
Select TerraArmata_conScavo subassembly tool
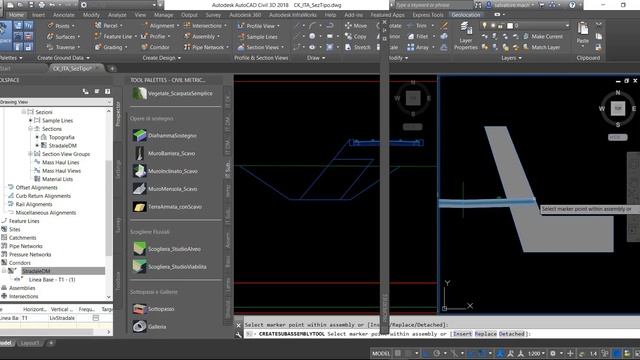(x=167, y=207)
